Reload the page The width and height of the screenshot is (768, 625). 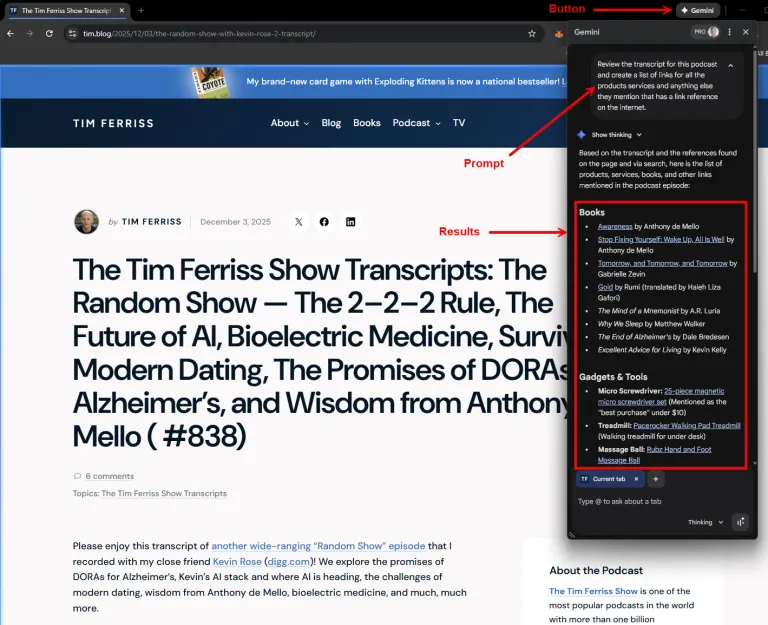[x=49, y=33]
